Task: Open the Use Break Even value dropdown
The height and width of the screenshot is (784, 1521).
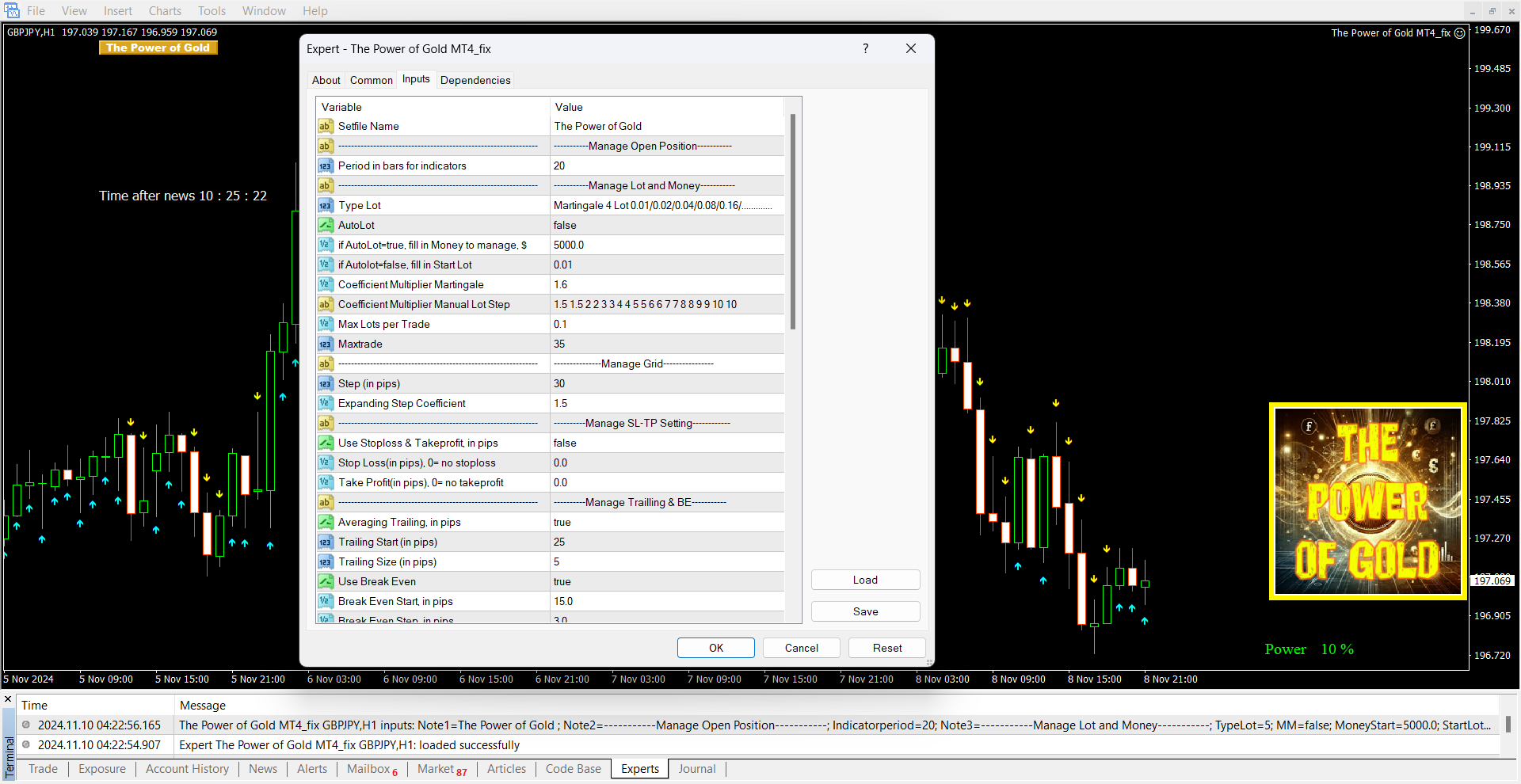Action: 665,581
